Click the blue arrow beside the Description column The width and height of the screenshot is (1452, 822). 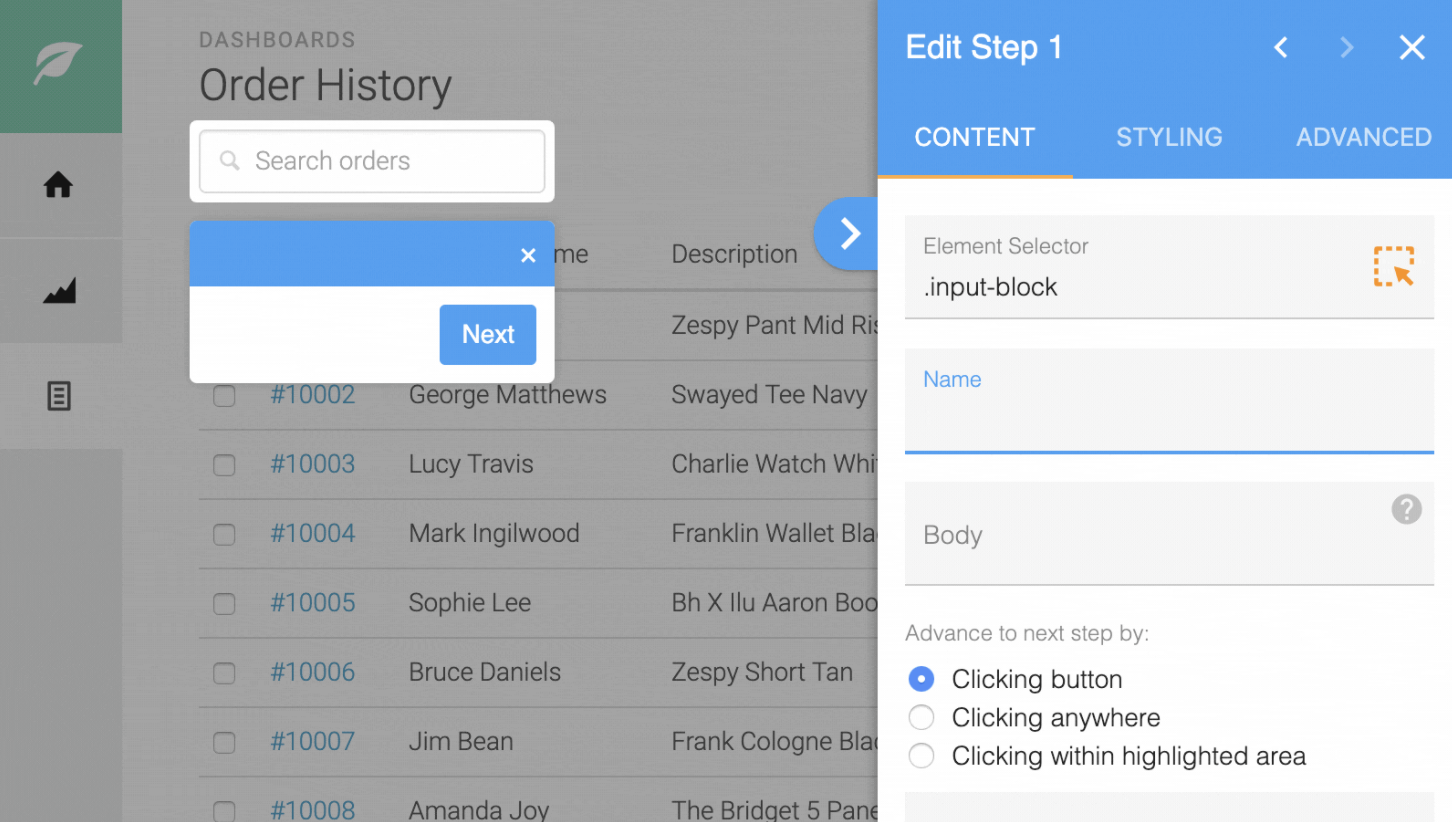click(848, 233)
